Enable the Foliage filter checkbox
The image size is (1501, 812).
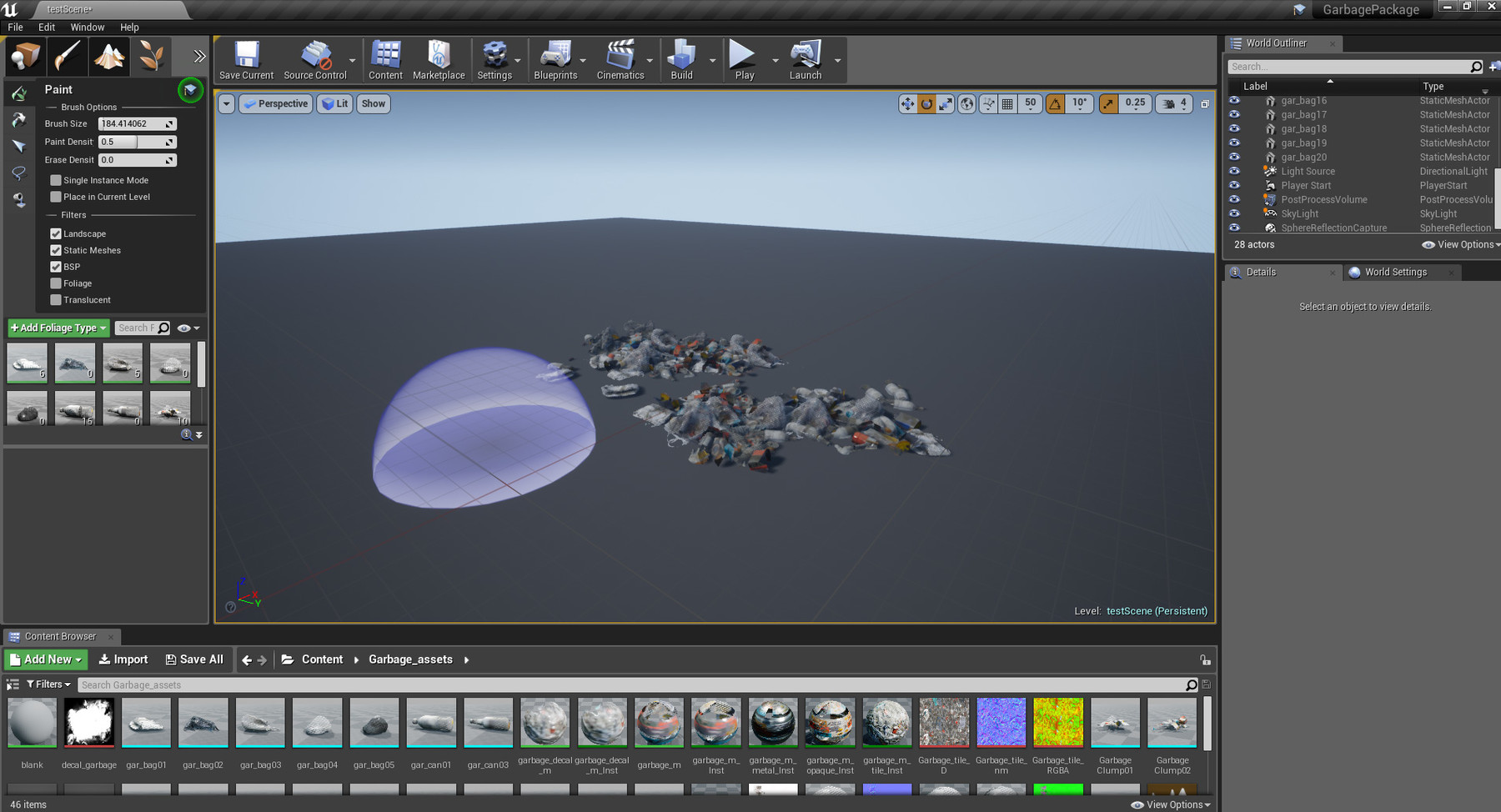tap(56, 283)
